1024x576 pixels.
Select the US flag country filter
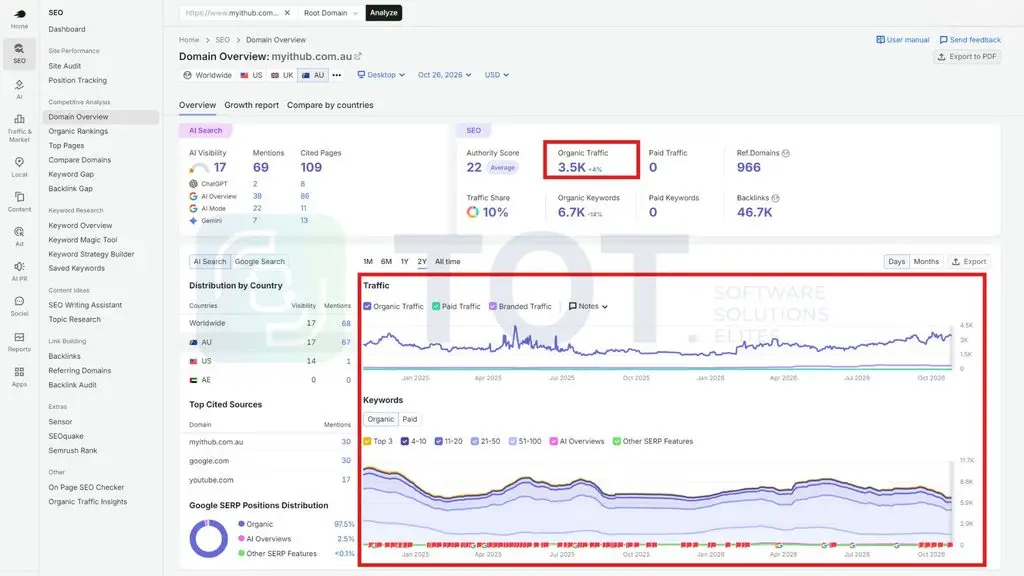click(x=251, y=75)
